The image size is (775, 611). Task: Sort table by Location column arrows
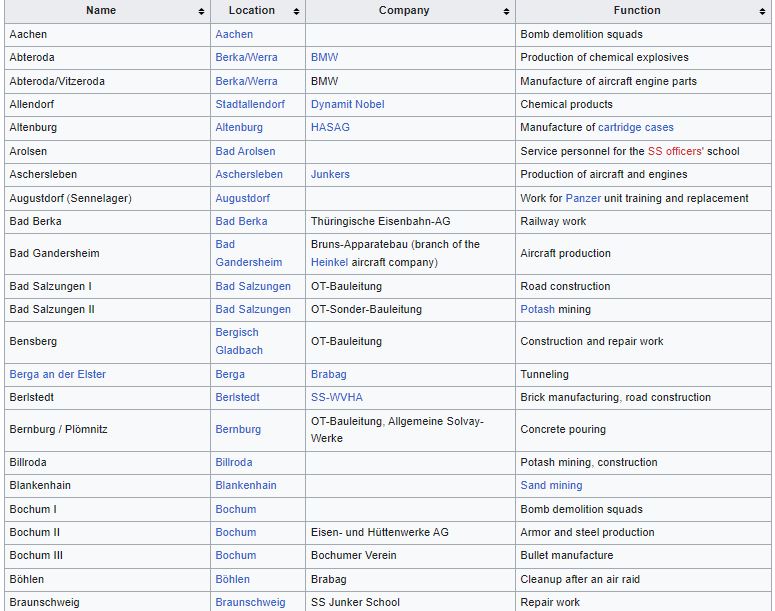click(297, 11)
